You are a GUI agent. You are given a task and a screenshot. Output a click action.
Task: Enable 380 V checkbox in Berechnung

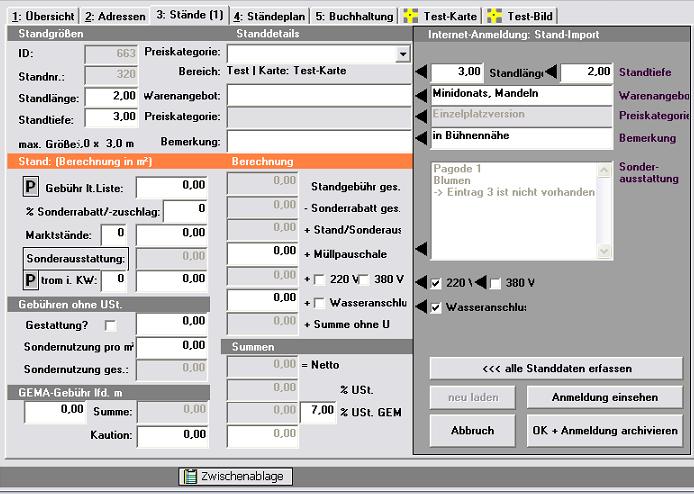point(364,280)
